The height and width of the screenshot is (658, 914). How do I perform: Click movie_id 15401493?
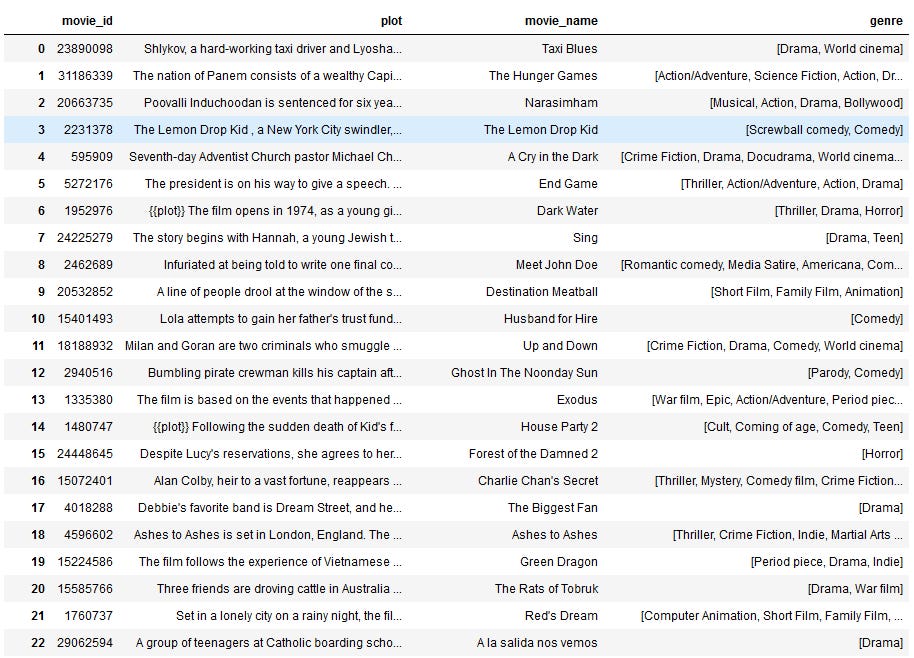click(85, 319)
